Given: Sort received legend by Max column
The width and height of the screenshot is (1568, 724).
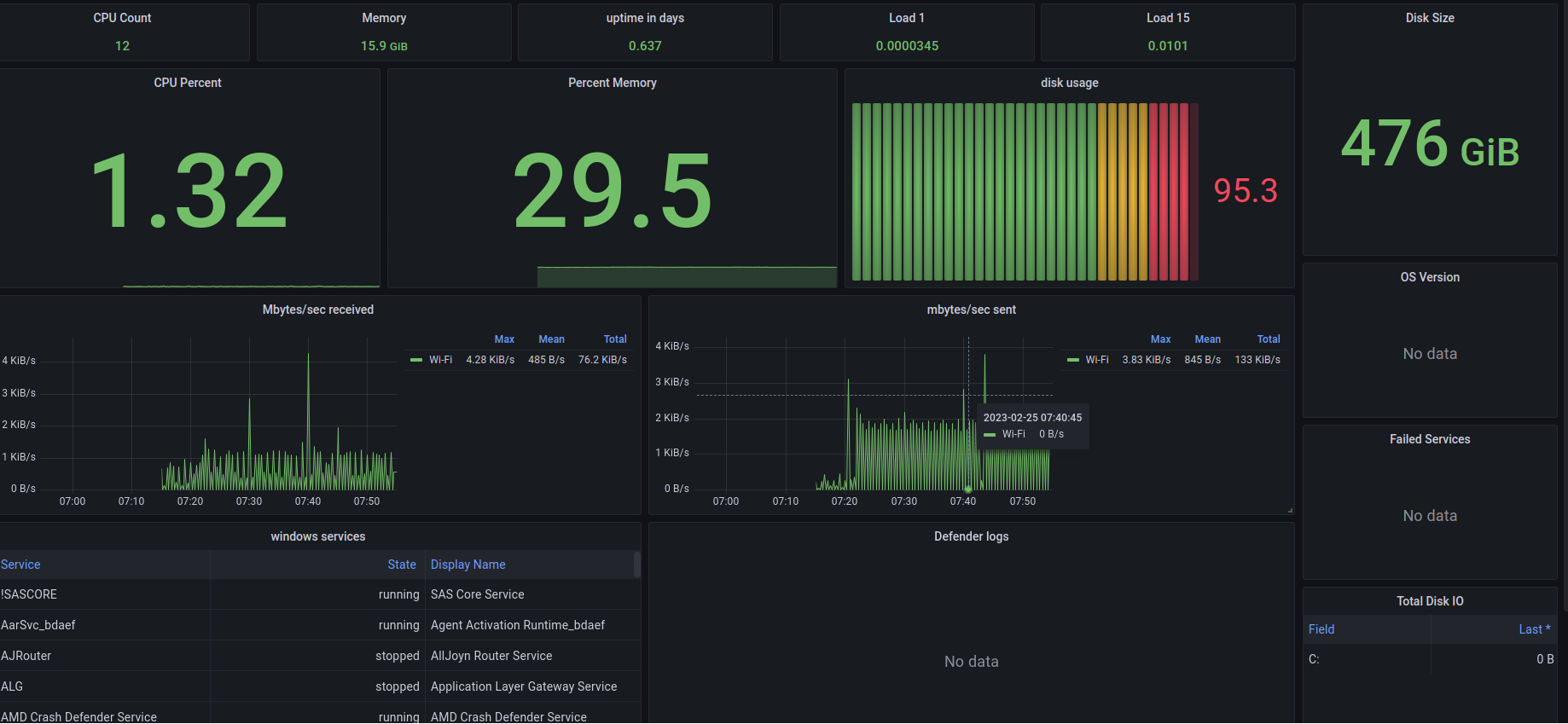Looking at the screenshot, I should tap(504, 339).
